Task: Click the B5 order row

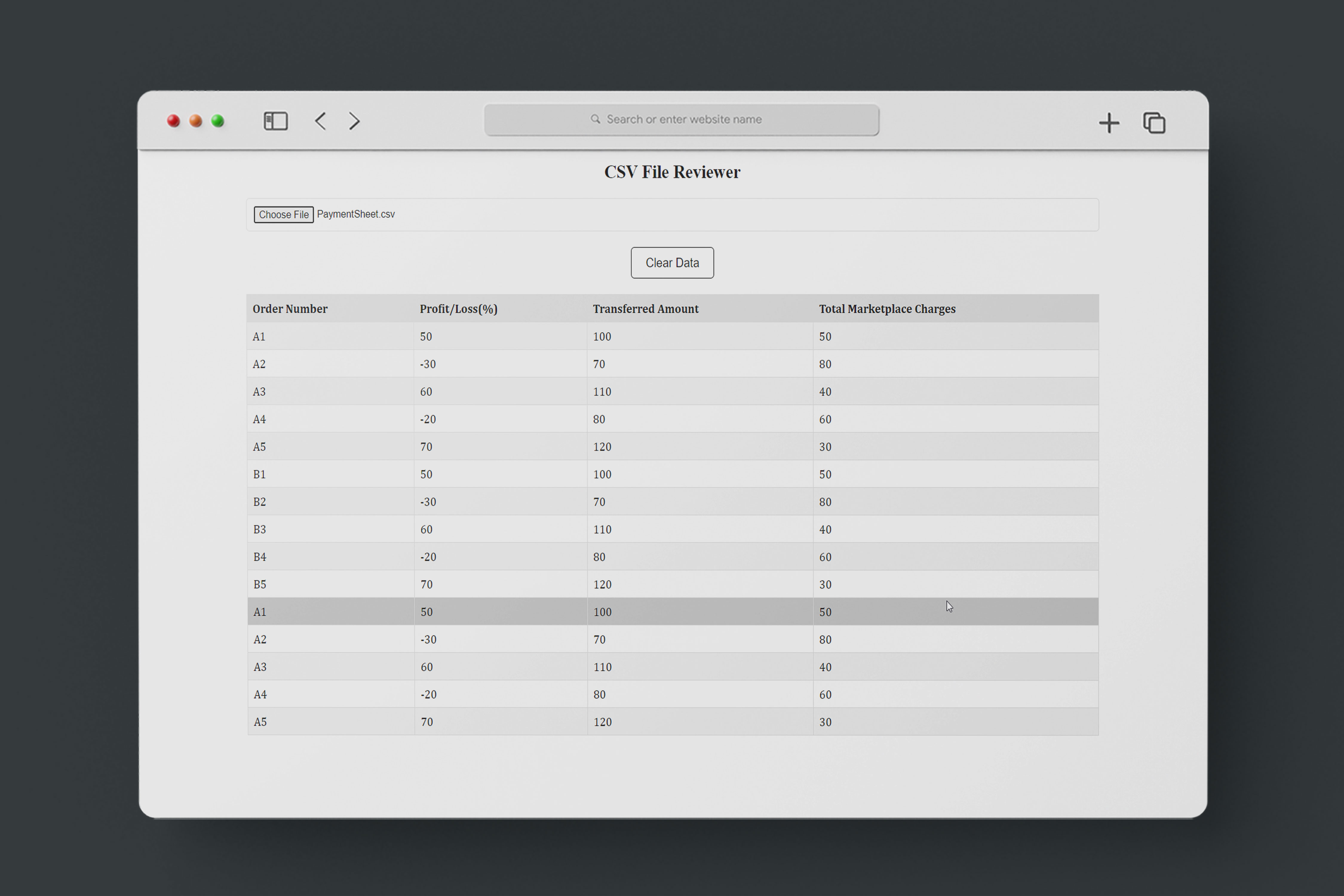Action: click(672, 584)
